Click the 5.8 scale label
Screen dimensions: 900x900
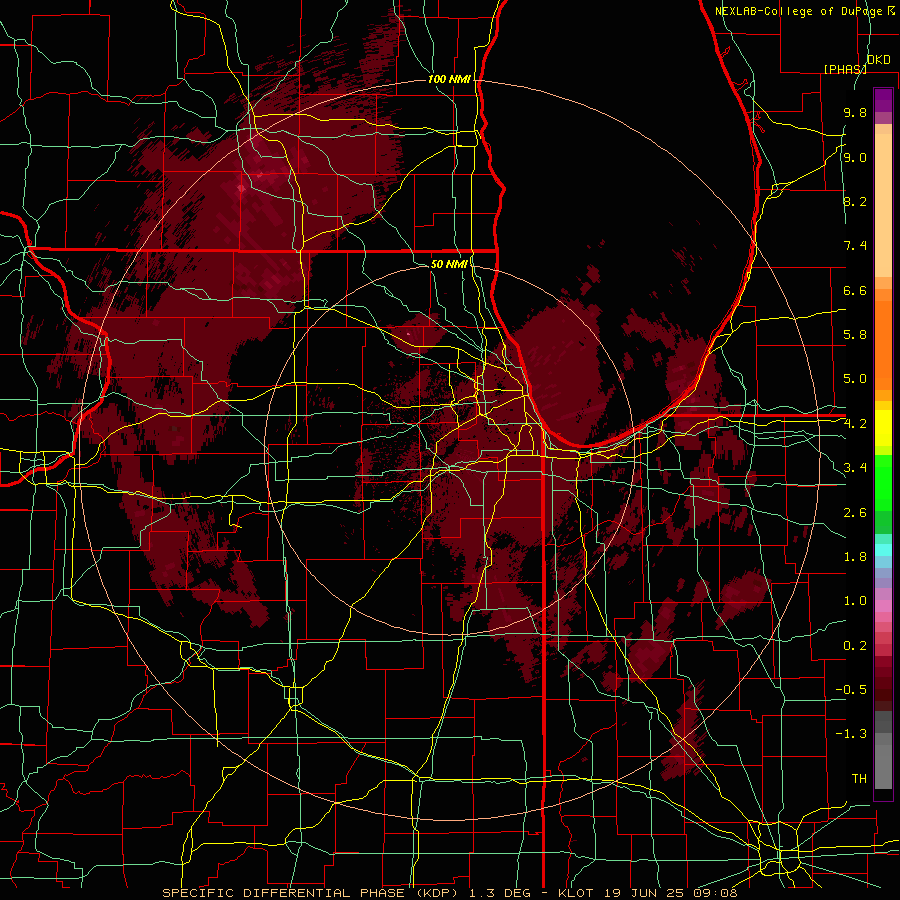click(855, 335)
